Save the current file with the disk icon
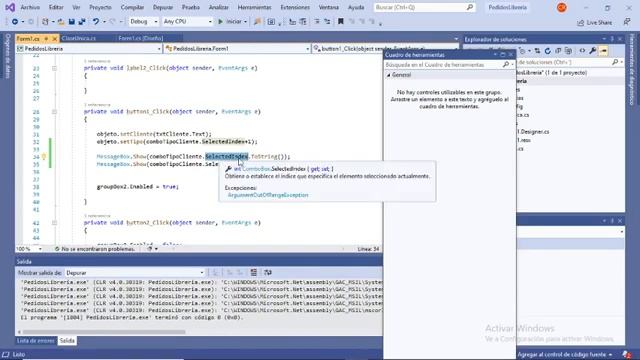 coord(72,22)
